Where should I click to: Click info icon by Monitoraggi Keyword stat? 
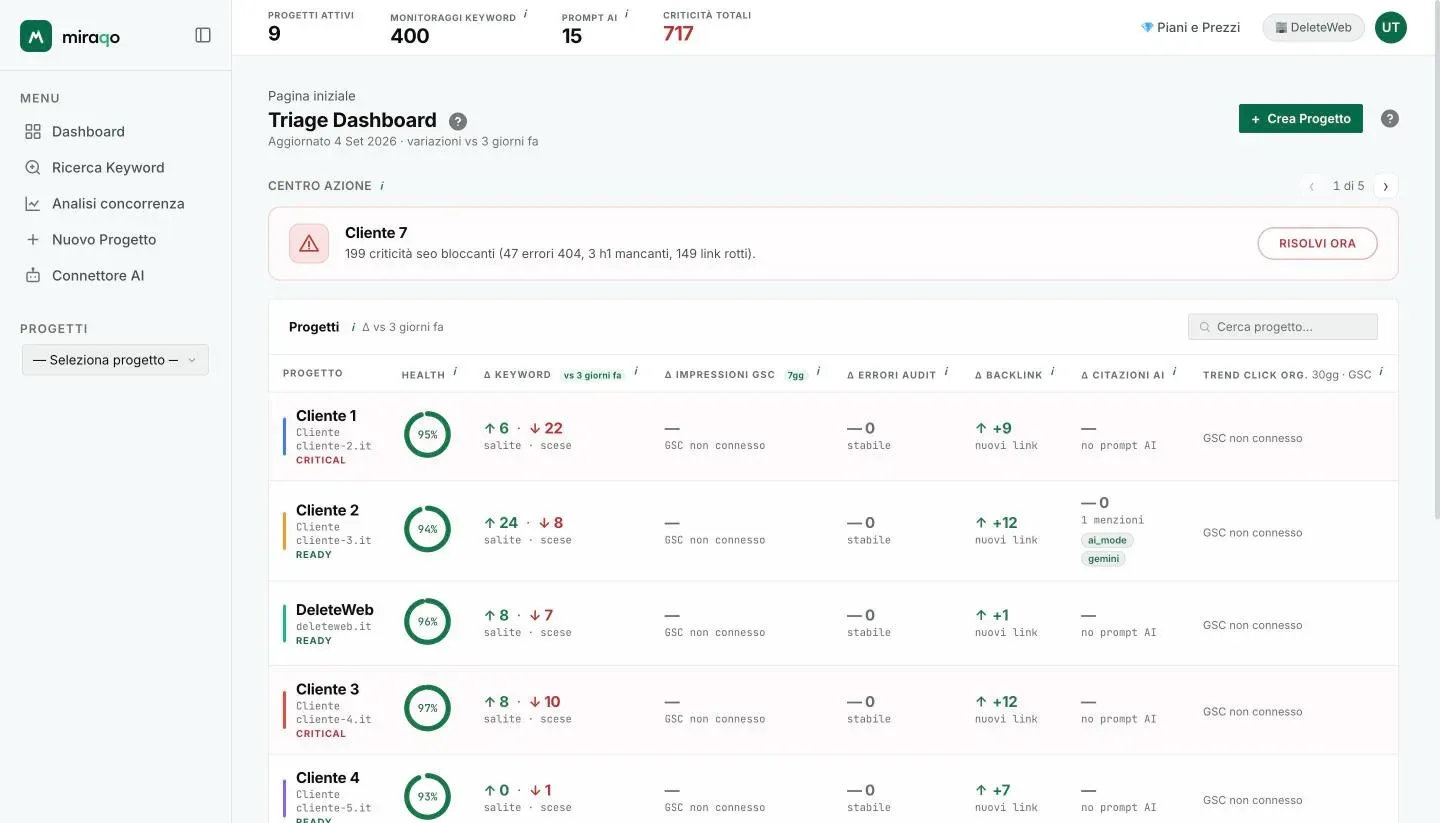click(526, 15)
